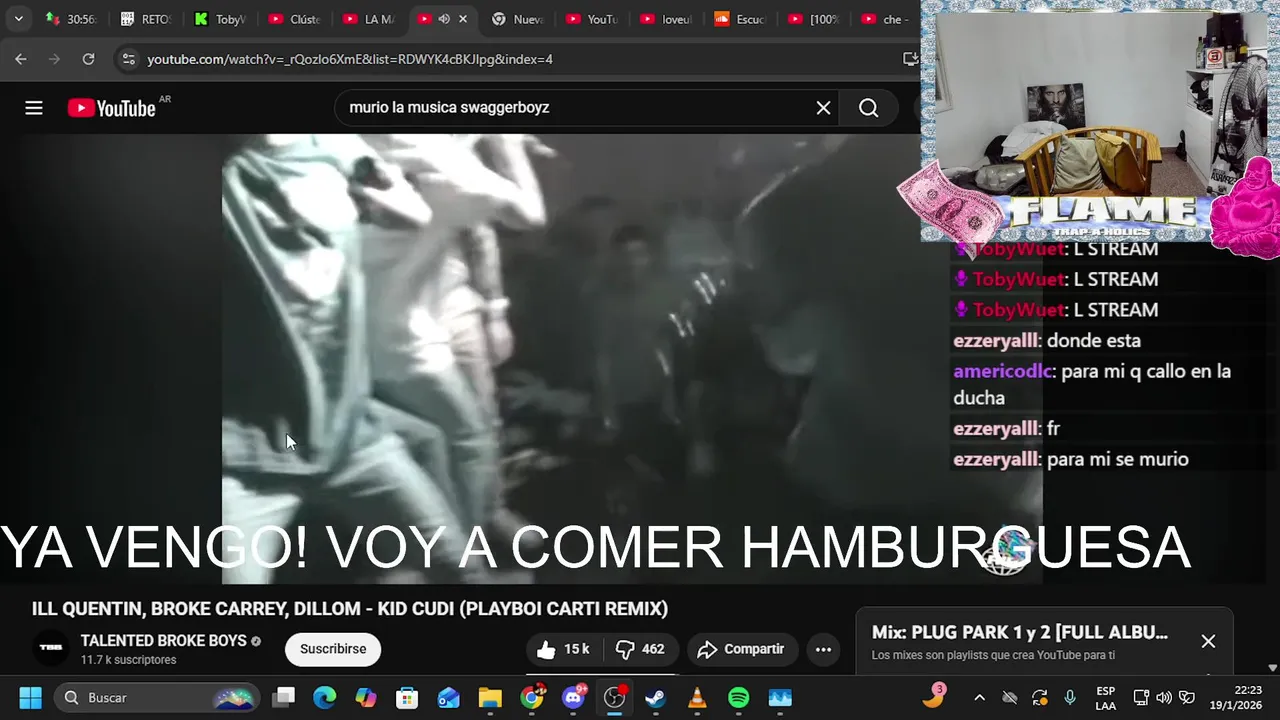Screen dimensions: 1280x720
Task: Click '11.7 k suscriptores' text
Action: pyautogui.click(x=128, y=660)
